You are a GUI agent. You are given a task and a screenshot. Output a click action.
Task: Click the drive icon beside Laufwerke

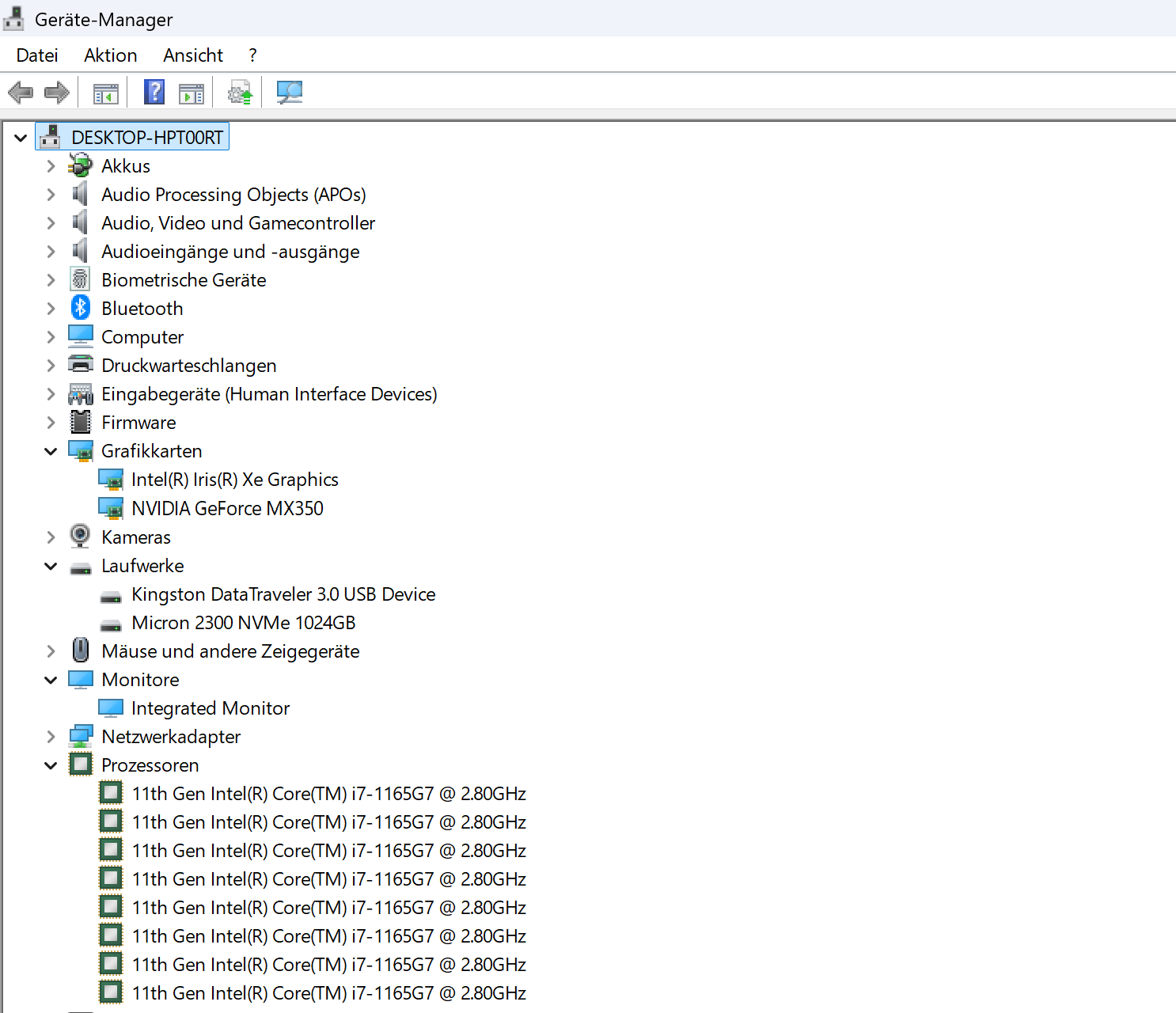tap(81, 567)
